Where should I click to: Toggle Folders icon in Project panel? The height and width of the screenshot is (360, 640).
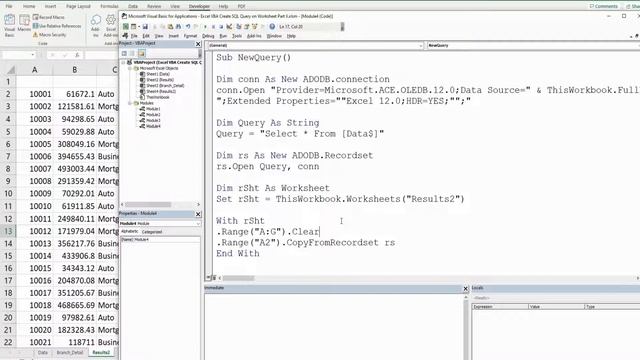tap(141, 53)
